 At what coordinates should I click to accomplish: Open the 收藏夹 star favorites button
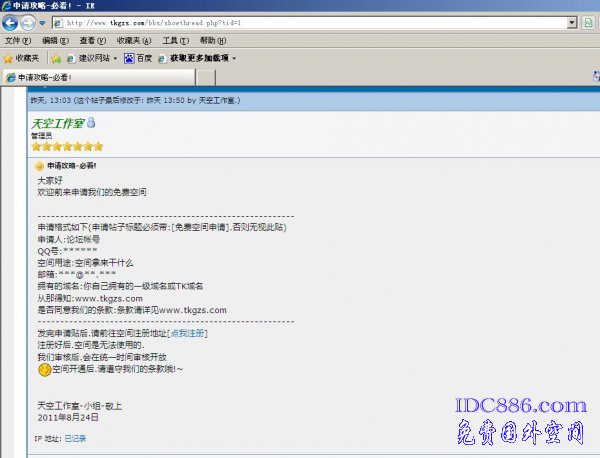(x=22, y=58)
